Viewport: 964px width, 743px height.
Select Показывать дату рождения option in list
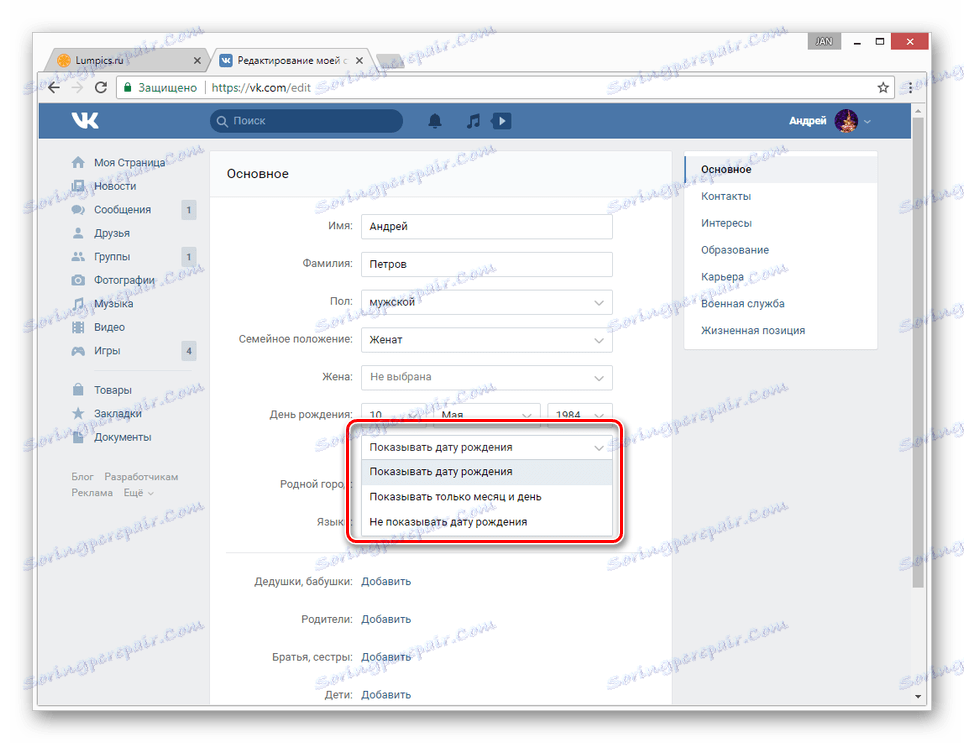point(486,472)
